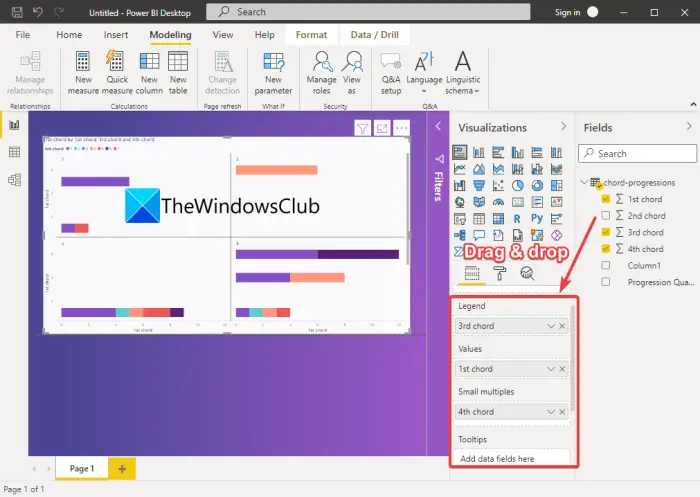The width and height of the screenshot is (700, 497).
Task: Remove 3rd chord from Legend
Action: tap(562, 326)
